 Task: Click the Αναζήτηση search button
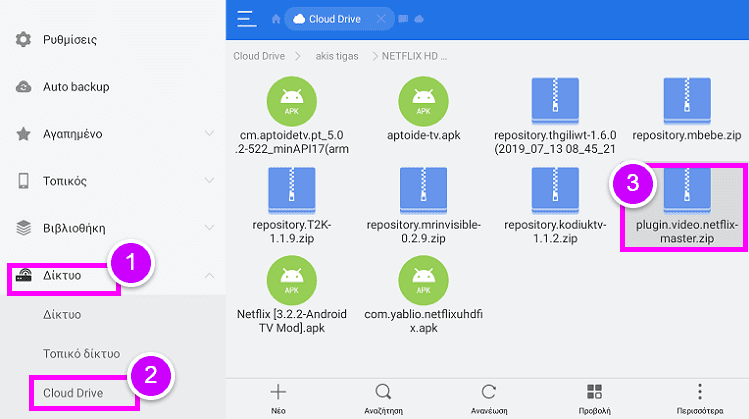(x=383, y=398)
